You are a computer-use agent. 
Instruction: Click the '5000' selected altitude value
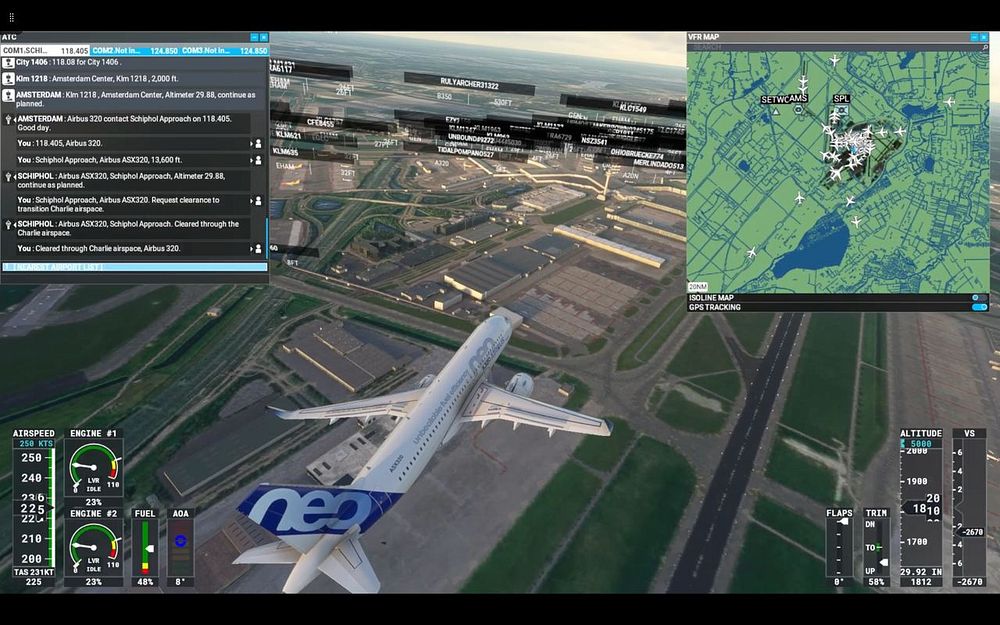pyautogui.click(x=921, y=444)
